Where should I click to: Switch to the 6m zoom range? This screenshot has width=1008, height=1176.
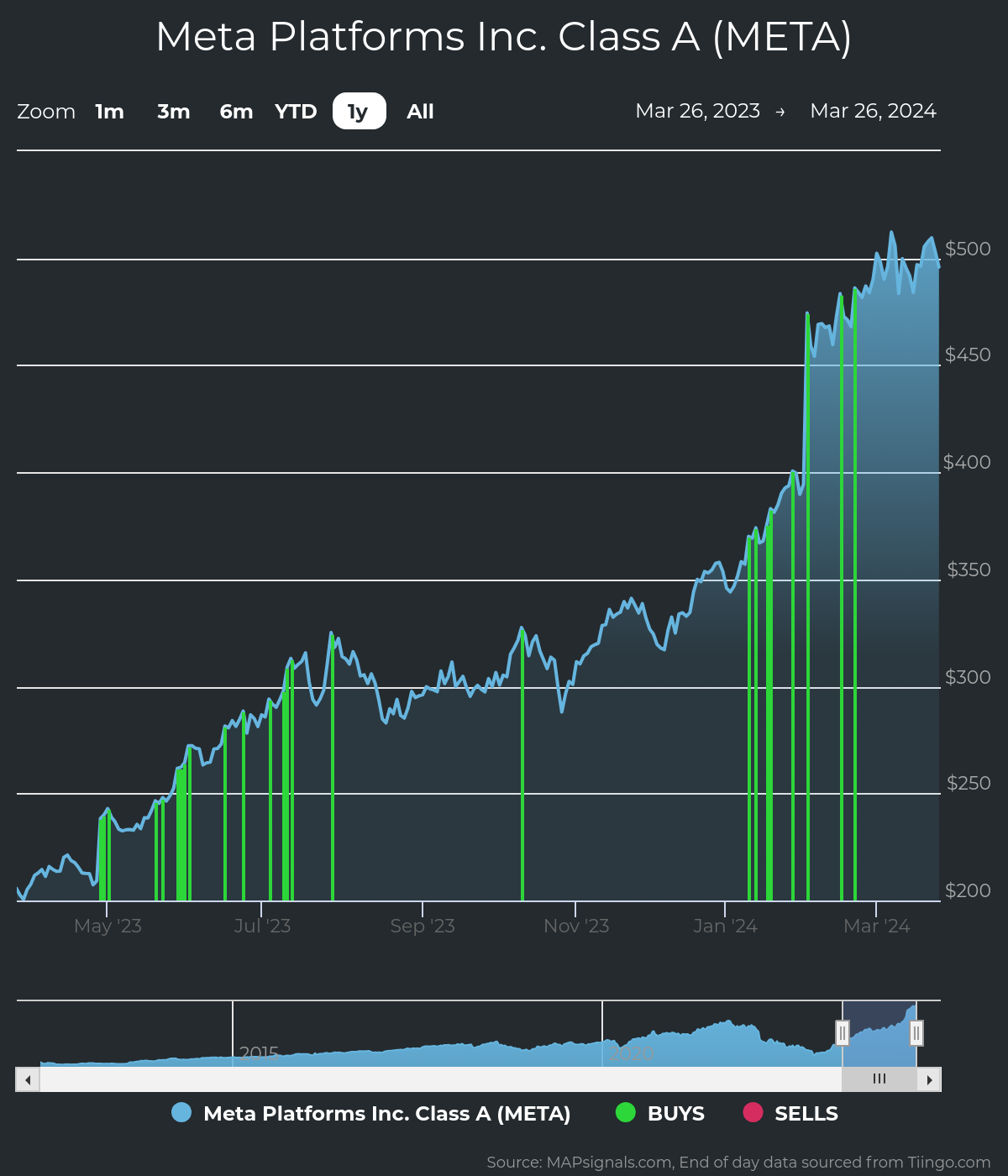pyautogui.click(x=236, y=112)
